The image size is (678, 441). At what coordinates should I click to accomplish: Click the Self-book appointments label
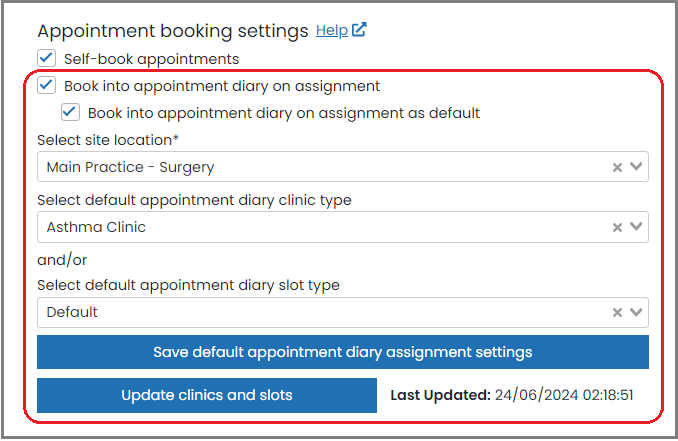click(151, 59)
